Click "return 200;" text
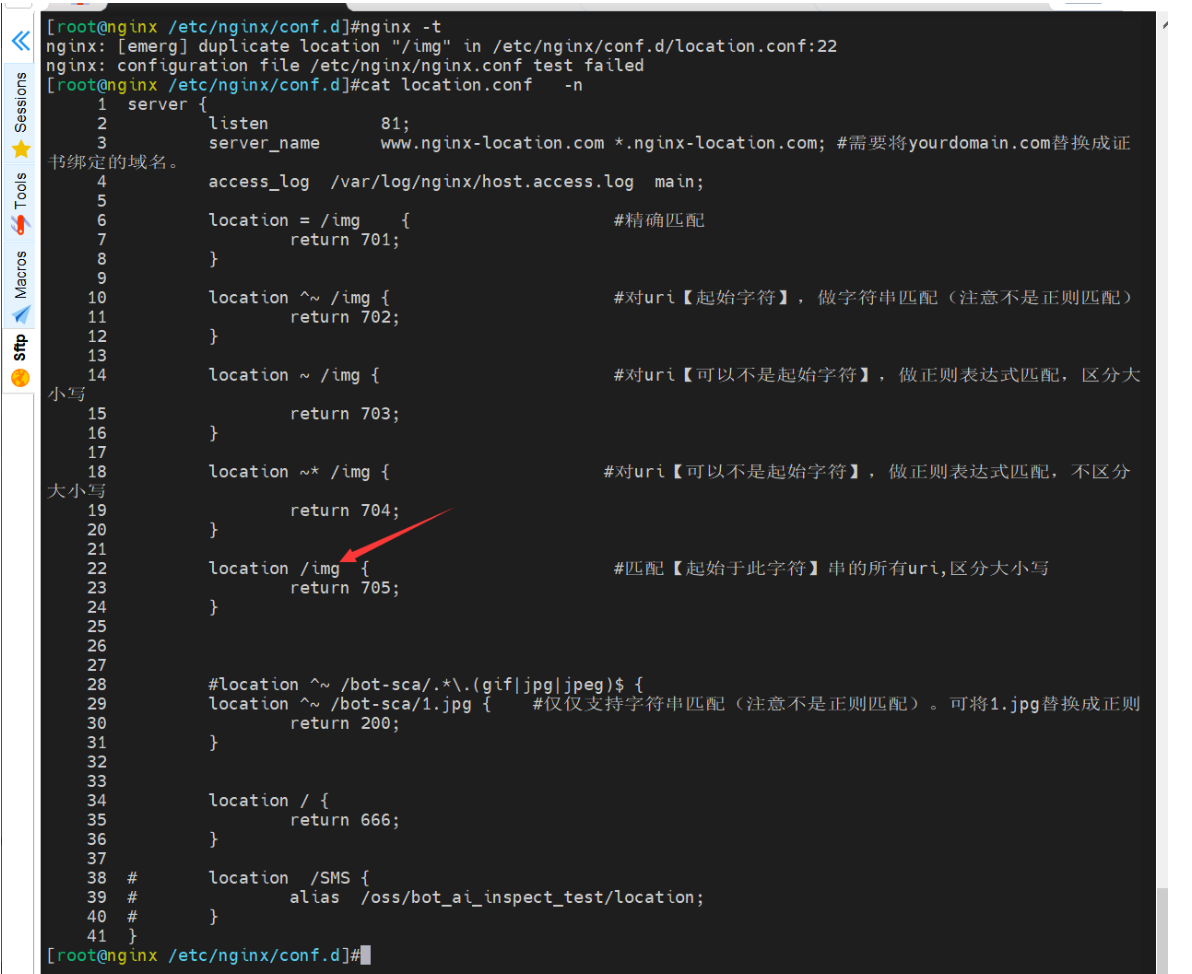This screenshot has width=1192, height=974. pyautogui.click(x=344, y=723)
